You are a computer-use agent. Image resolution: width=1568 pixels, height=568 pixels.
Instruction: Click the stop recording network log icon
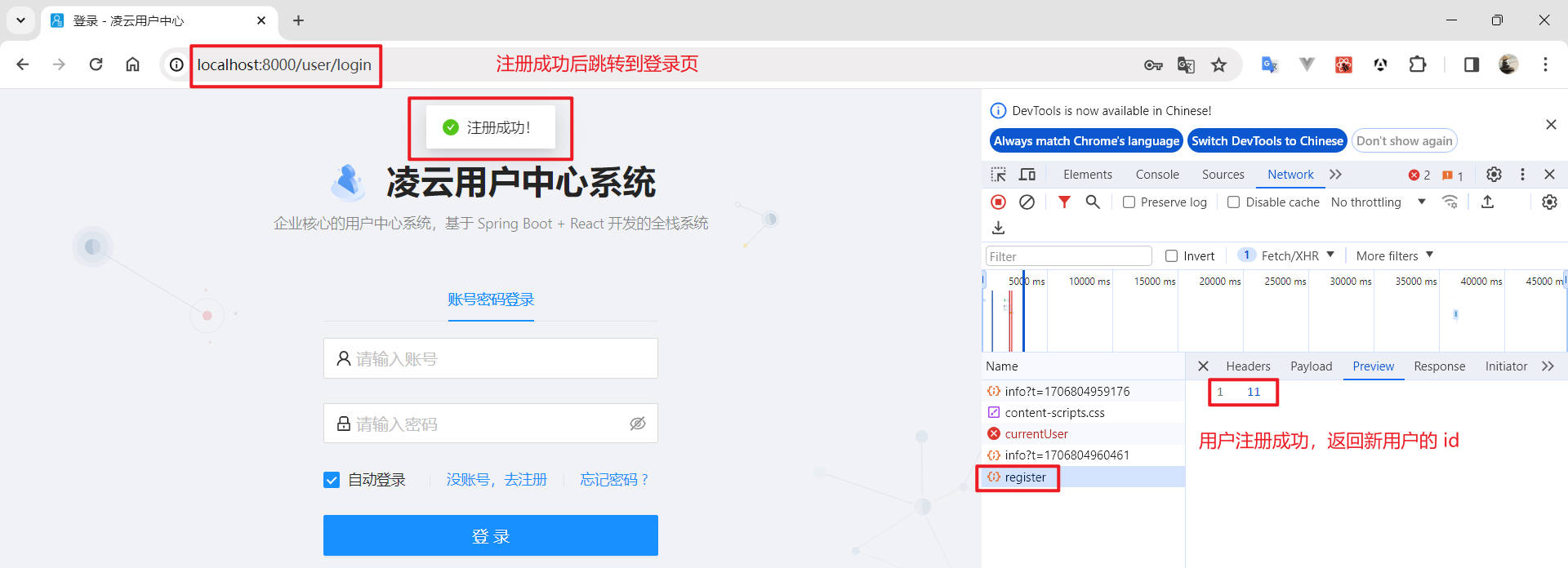[x=998, y=202]
